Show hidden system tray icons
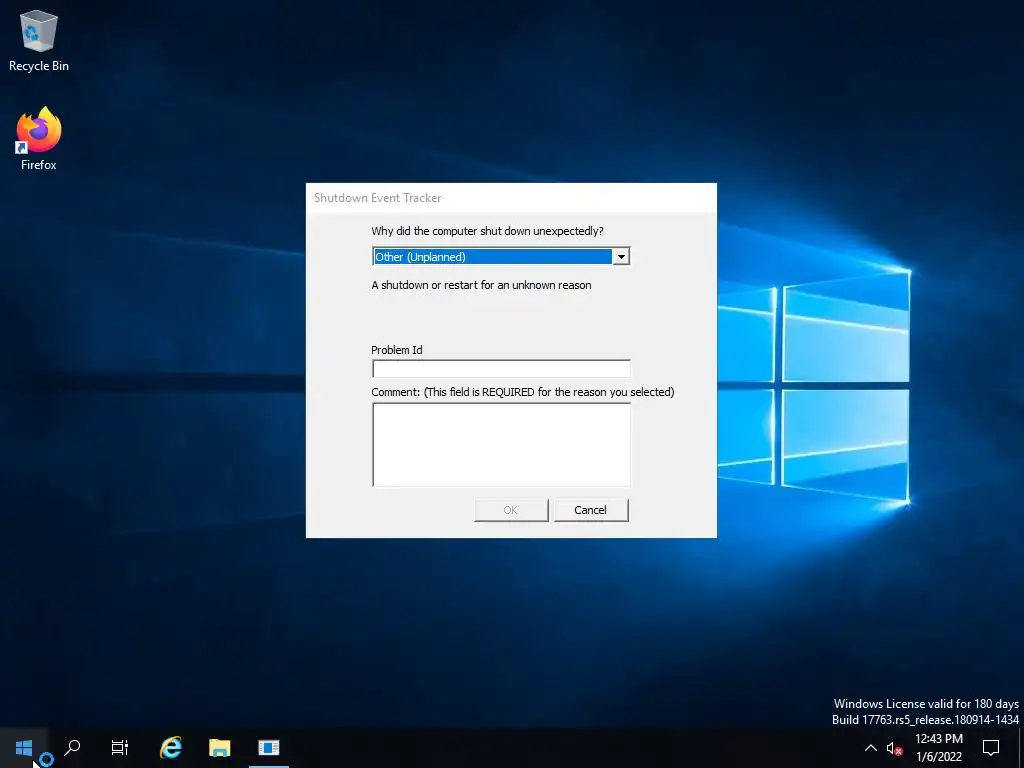This screenshot has height=768, width=1024. point(871,748)
